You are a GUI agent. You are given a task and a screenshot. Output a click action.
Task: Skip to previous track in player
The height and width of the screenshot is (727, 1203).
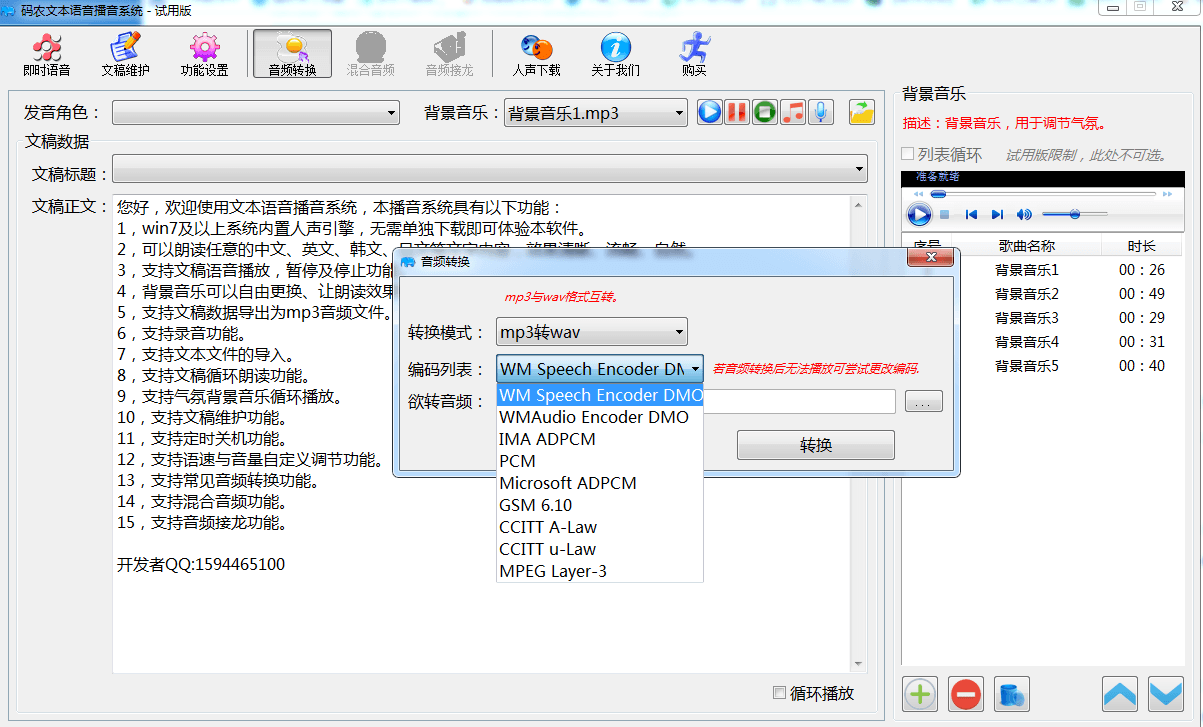pyautogui.click(x=971, y=214)
